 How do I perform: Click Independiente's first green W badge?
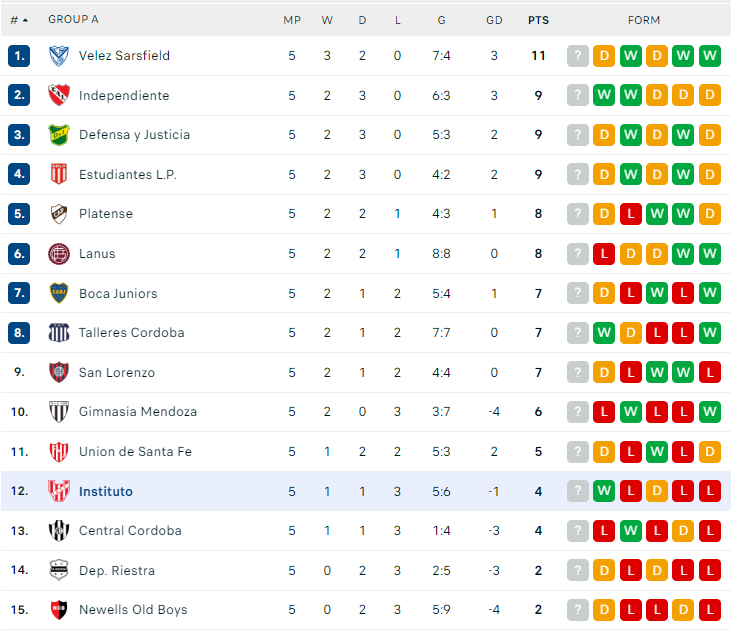604,96
